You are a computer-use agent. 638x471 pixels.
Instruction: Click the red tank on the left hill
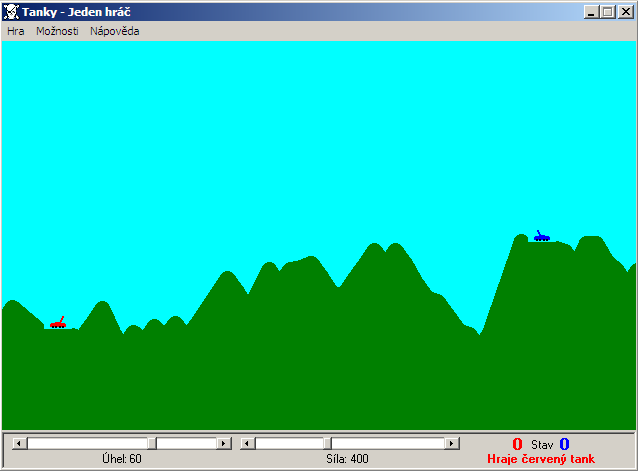[58, 323]
